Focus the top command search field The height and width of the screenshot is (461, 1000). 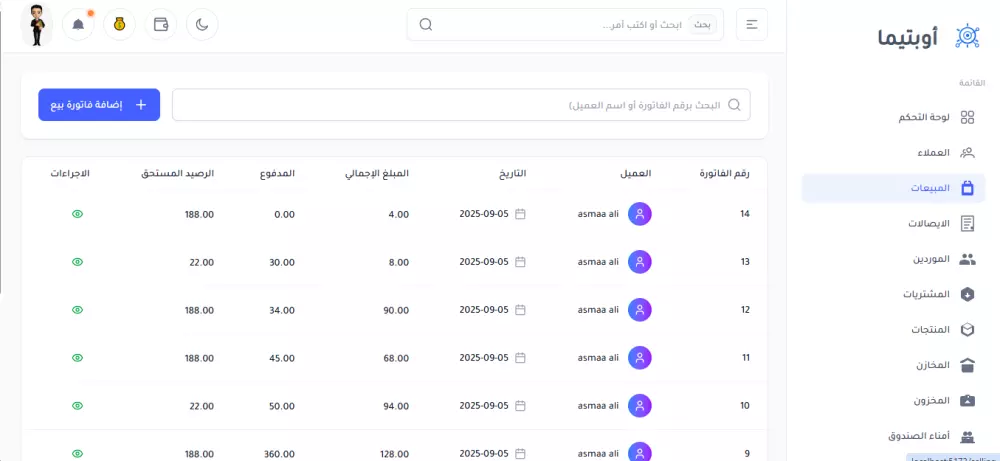click(565, 24)
